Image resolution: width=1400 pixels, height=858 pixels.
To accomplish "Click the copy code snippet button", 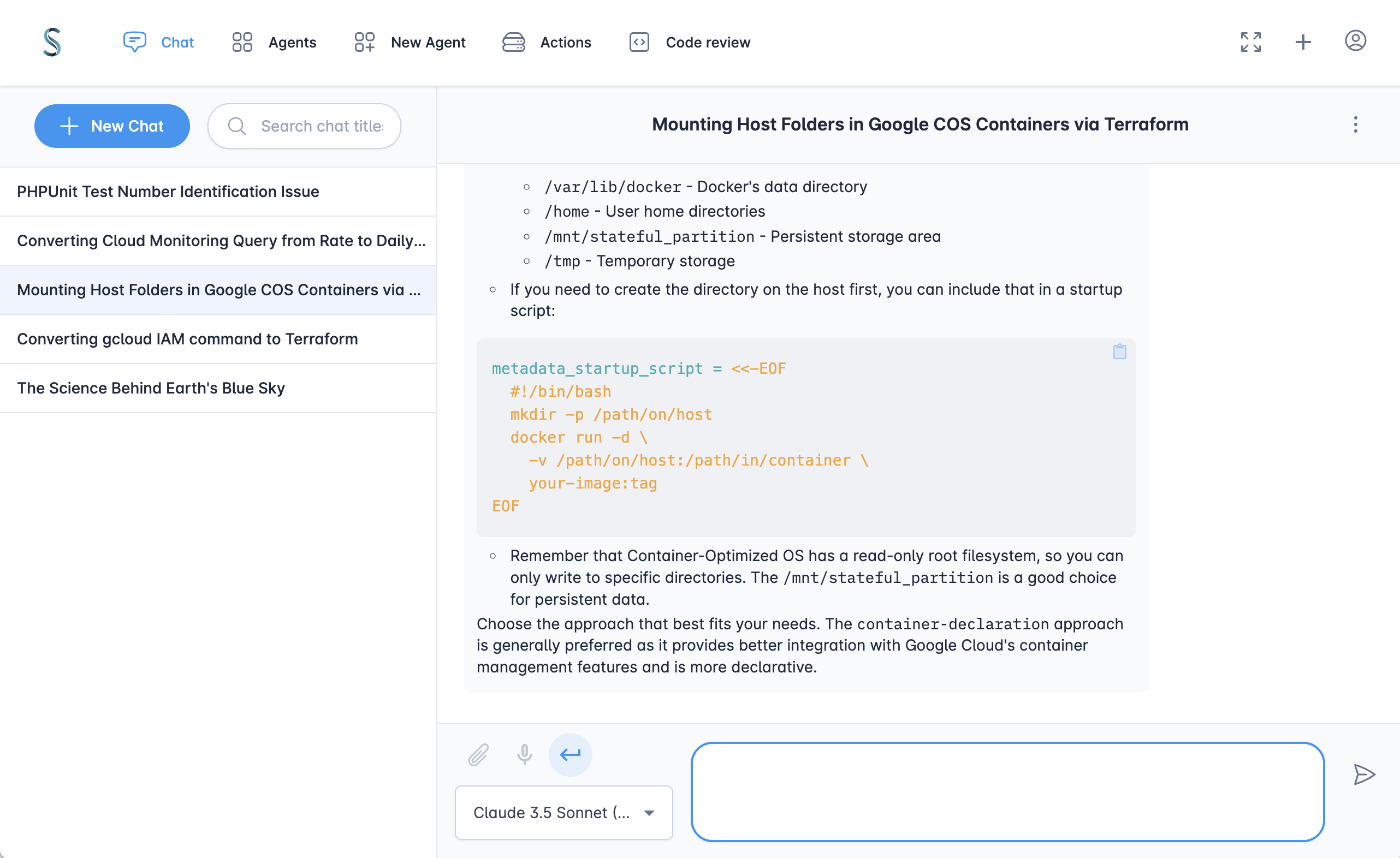I will click(1119, 352).
